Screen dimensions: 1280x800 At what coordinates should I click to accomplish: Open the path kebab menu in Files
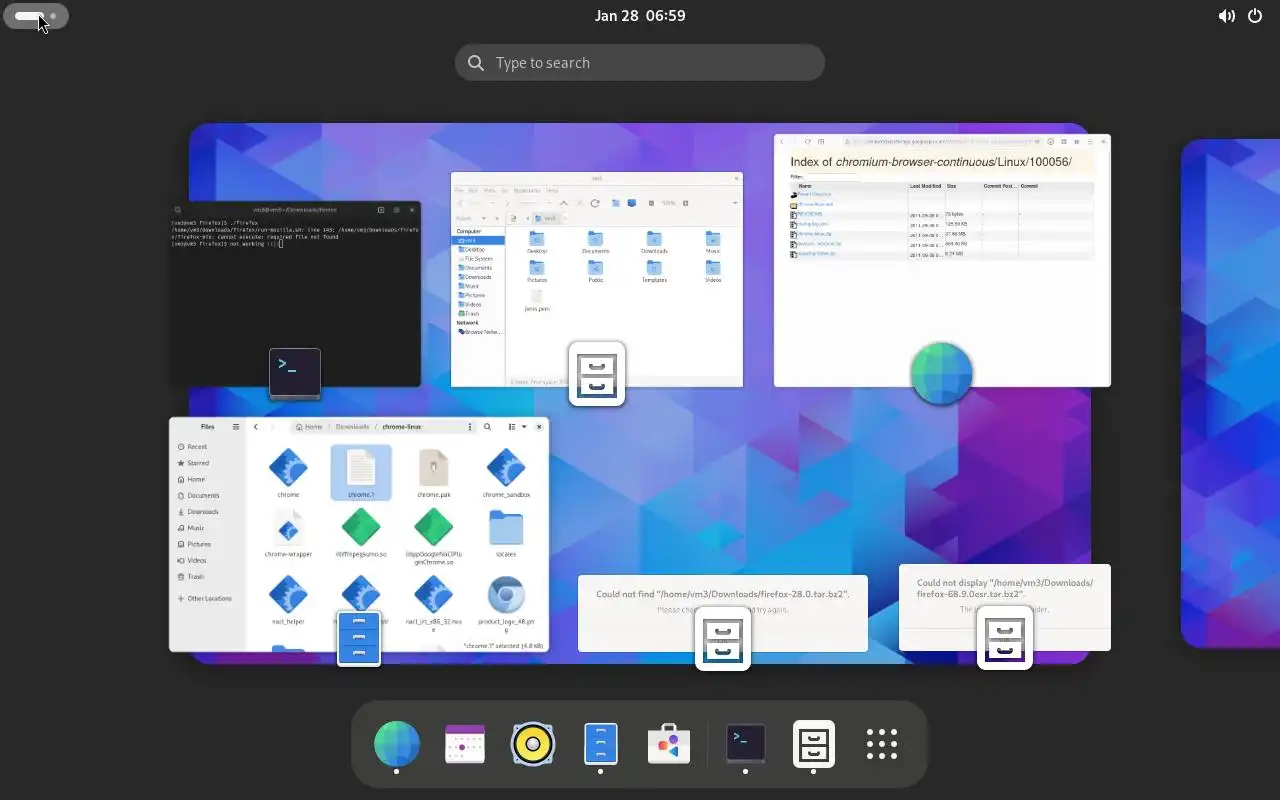470,427
